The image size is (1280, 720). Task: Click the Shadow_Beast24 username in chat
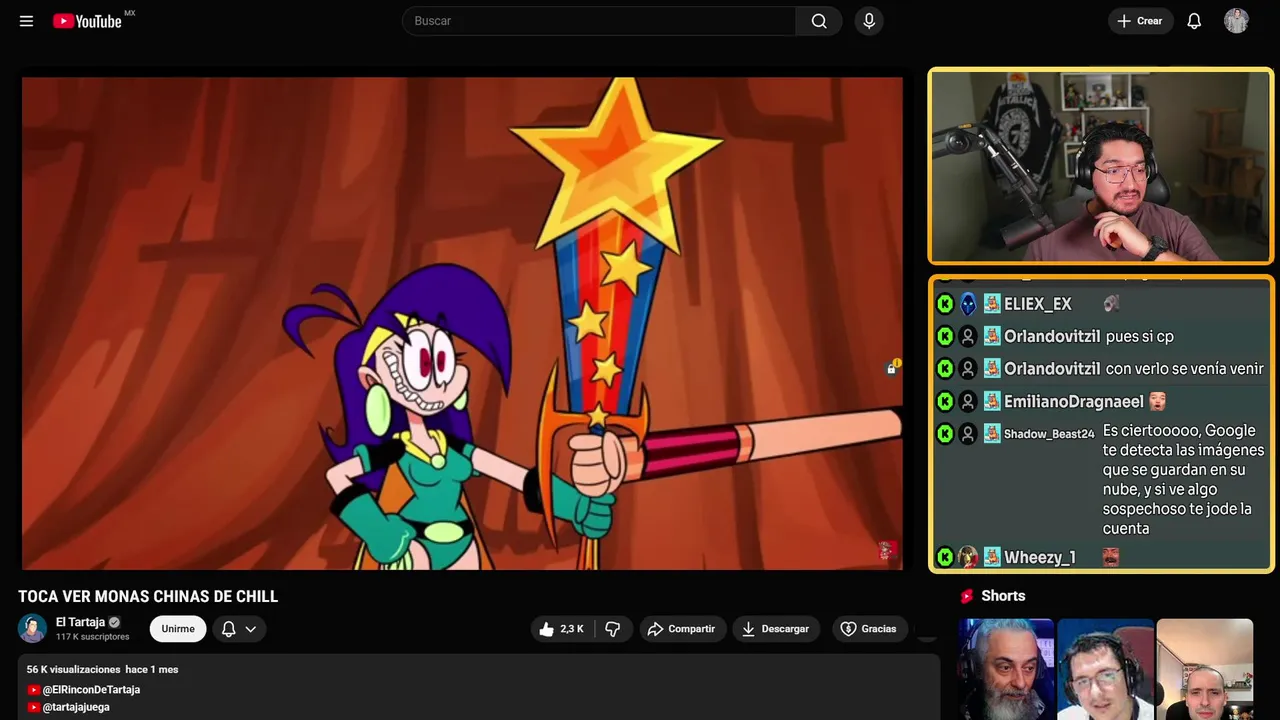1049,434
